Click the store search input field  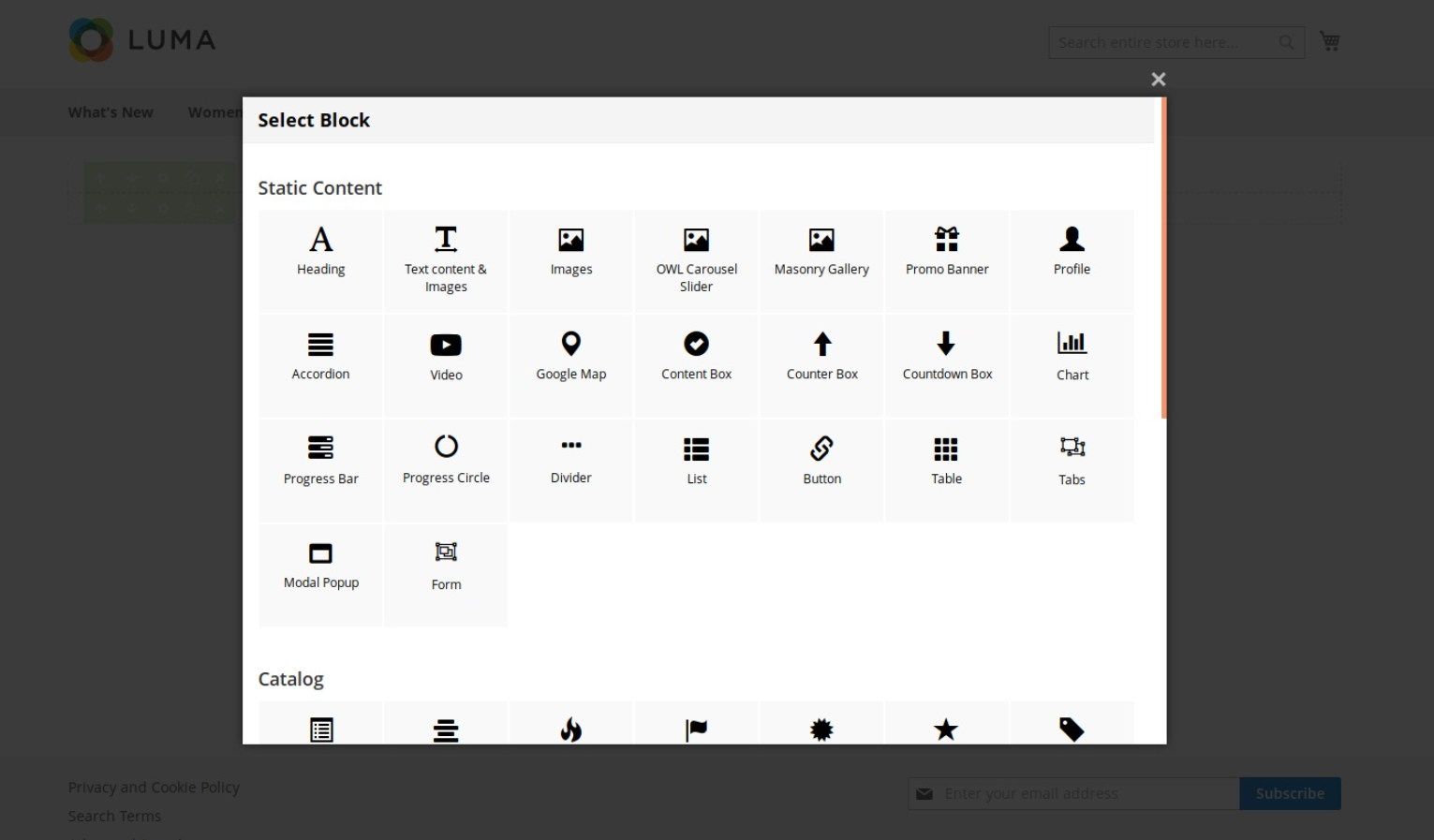pyautogui.click(x=1161, y=43)
